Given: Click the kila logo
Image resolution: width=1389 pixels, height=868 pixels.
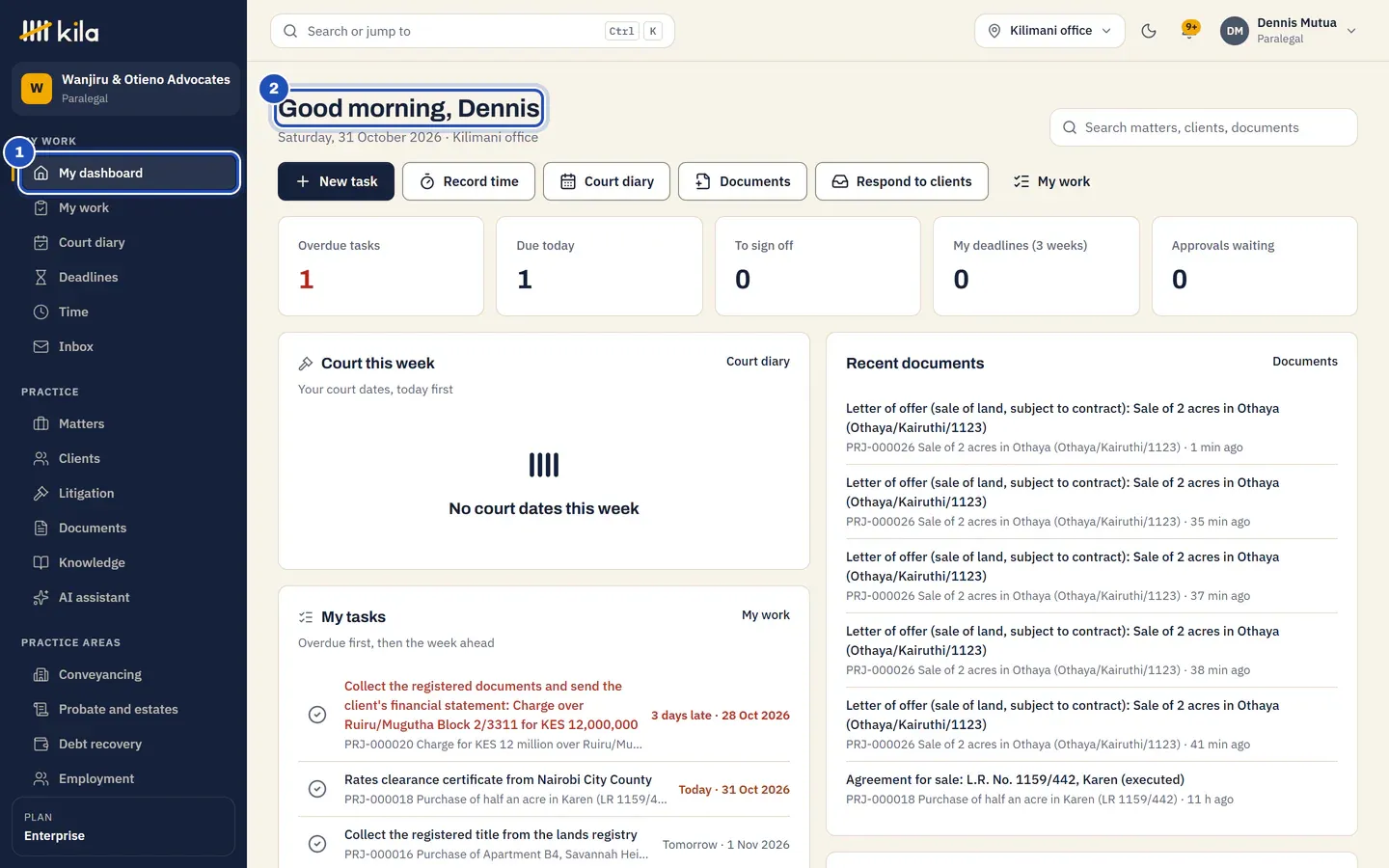Looking at the screenshot, I should tap(60, 32).
